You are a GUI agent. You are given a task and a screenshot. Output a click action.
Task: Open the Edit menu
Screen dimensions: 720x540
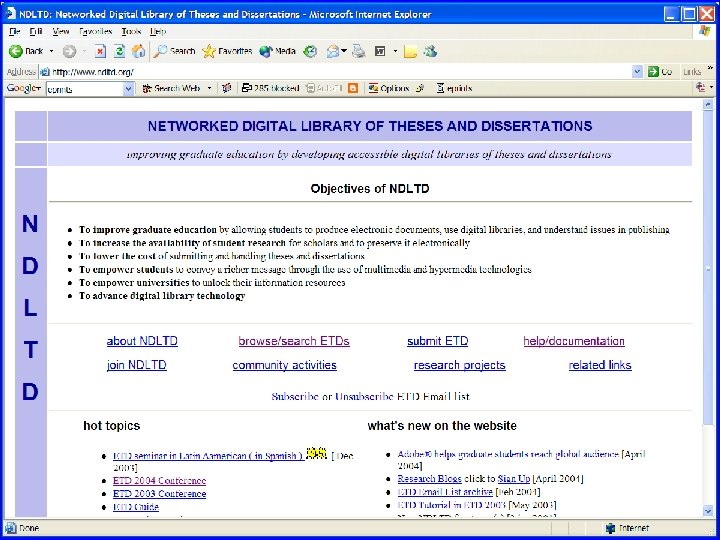pyautogui.click(x=36, y=31)
